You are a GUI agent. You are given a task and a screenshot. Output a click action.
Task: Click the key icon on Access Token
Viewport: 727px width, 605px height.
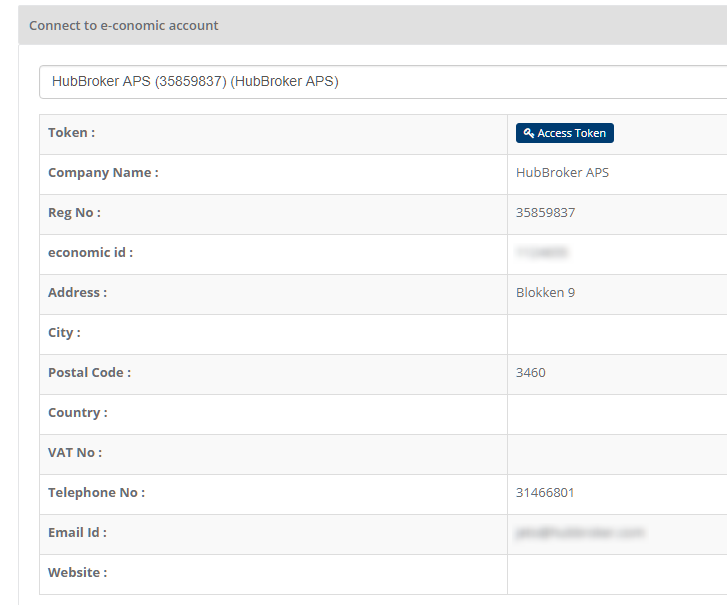click(x=529, y=133)
